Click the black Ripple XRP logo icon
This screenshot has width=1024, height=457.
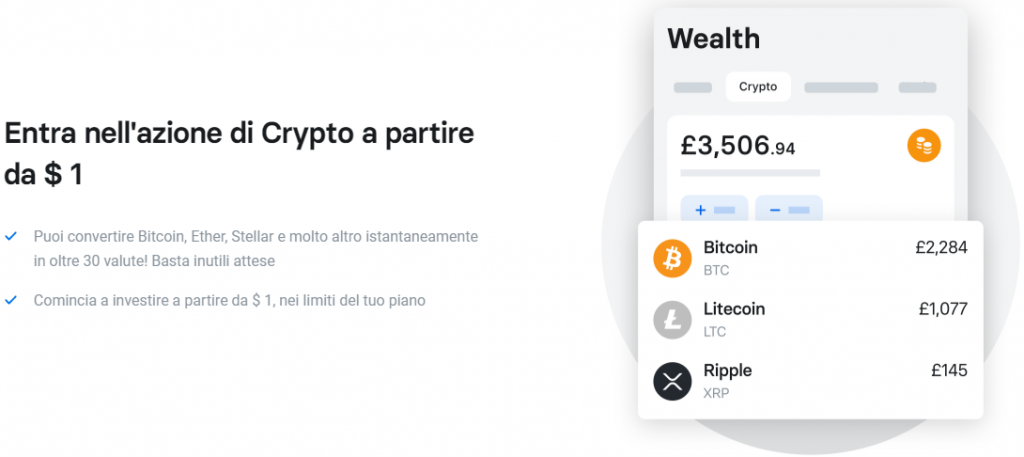pyautogui.click(x=672, y=381)
